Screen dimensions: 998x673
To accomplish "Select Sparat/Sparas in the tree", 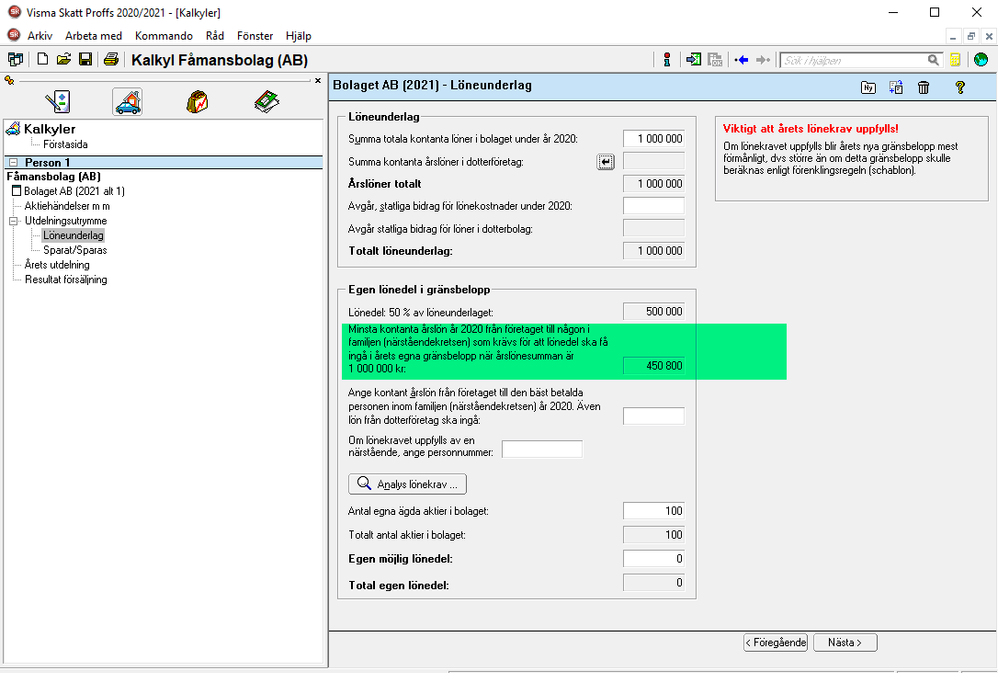I will 75,250.
